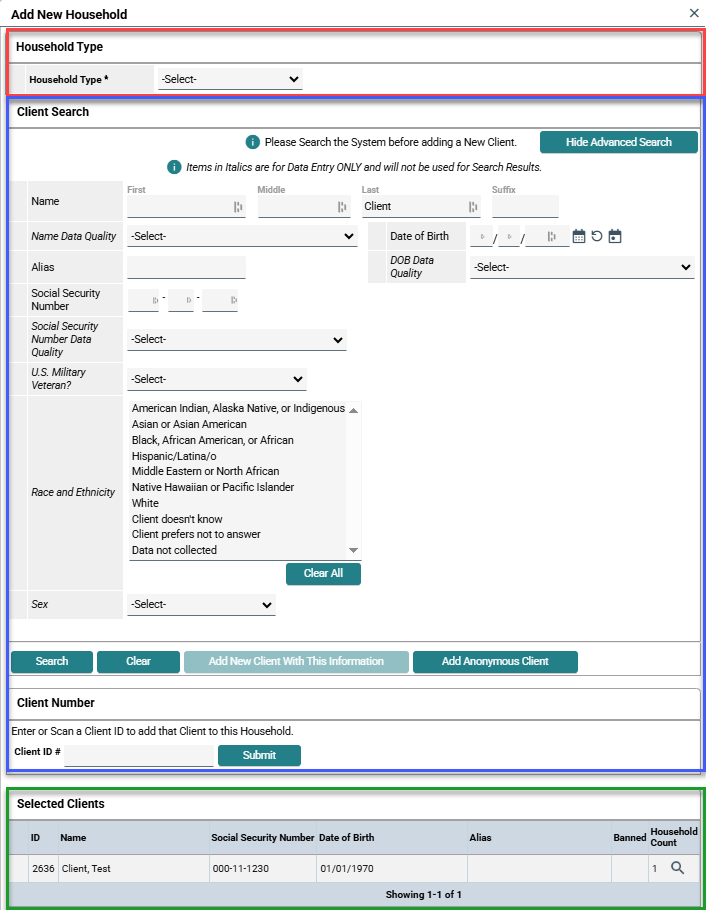Screen dimensions: 706x910
Task: Click the Client ID # input field
Action: pyautogui.click(x=139, y=755)
